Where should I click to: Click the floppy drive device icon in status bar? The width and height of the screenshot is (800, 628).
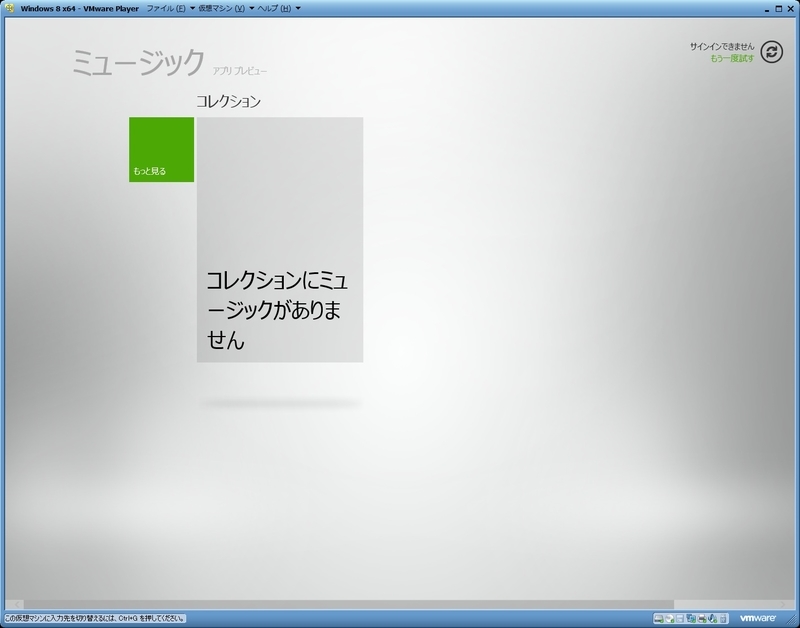(680, 618)
